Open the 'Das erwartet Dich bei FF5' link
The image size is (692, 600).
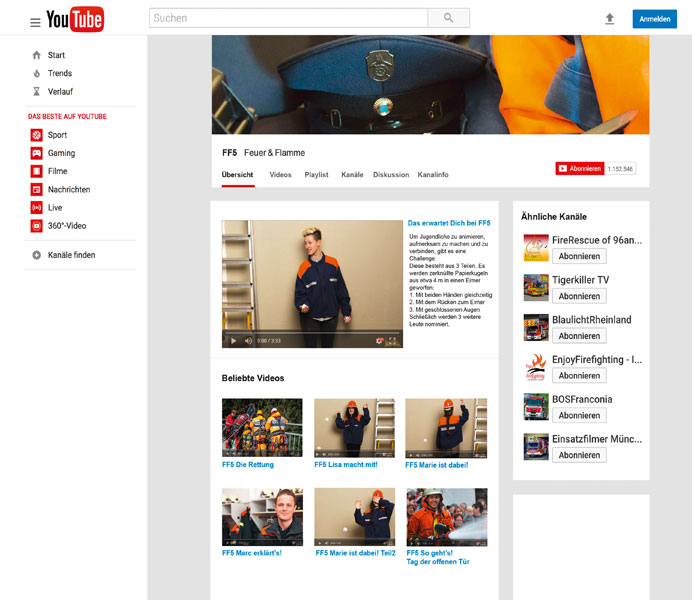(449, 223)
